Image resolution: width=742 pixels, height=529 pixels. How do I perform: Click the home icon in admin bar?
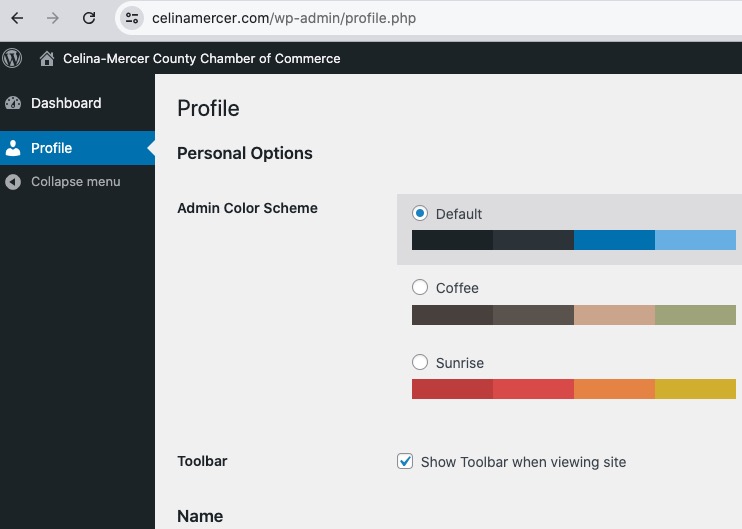tap(47, 58)
